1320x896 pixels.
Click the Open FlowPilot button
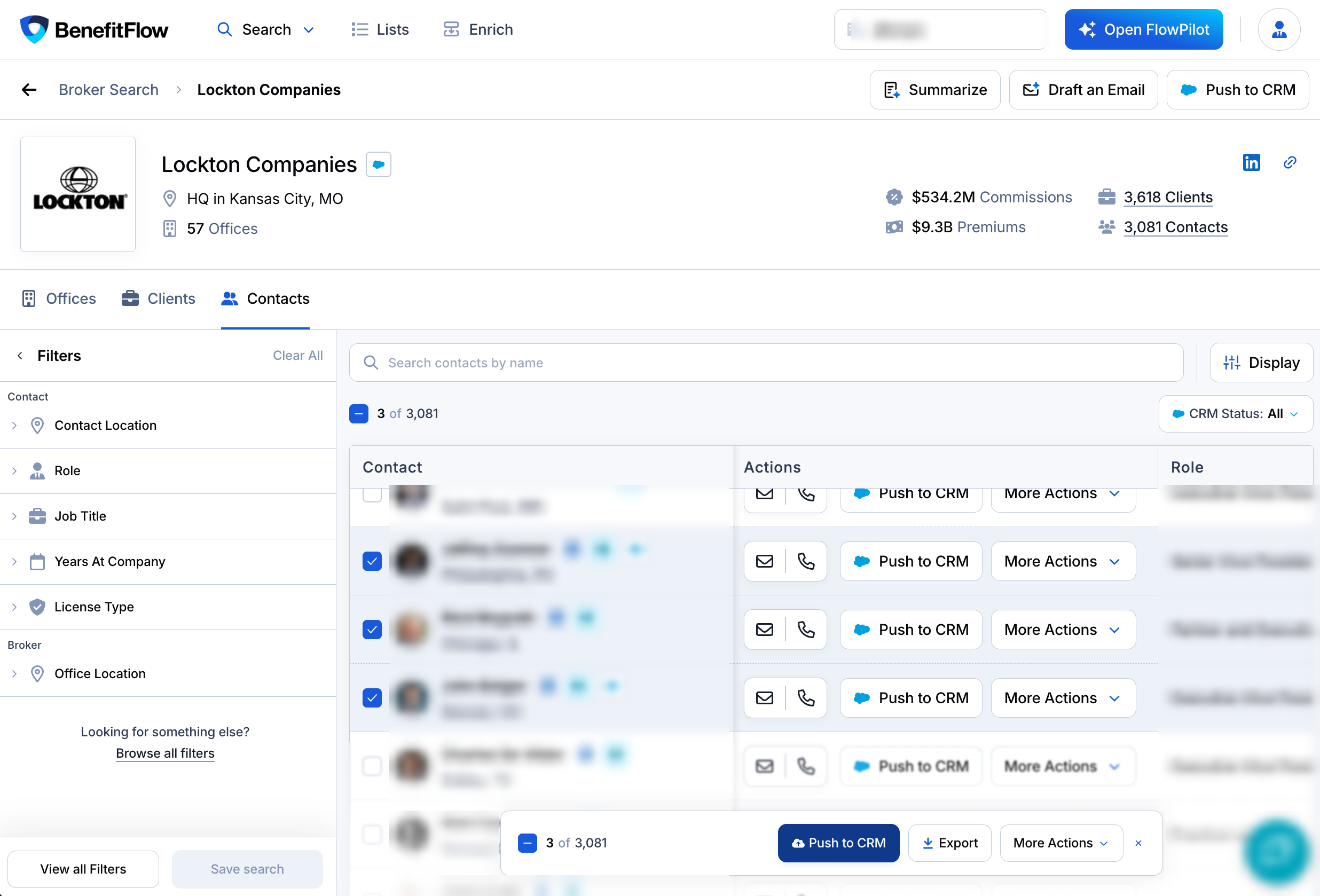point(1143,29)
